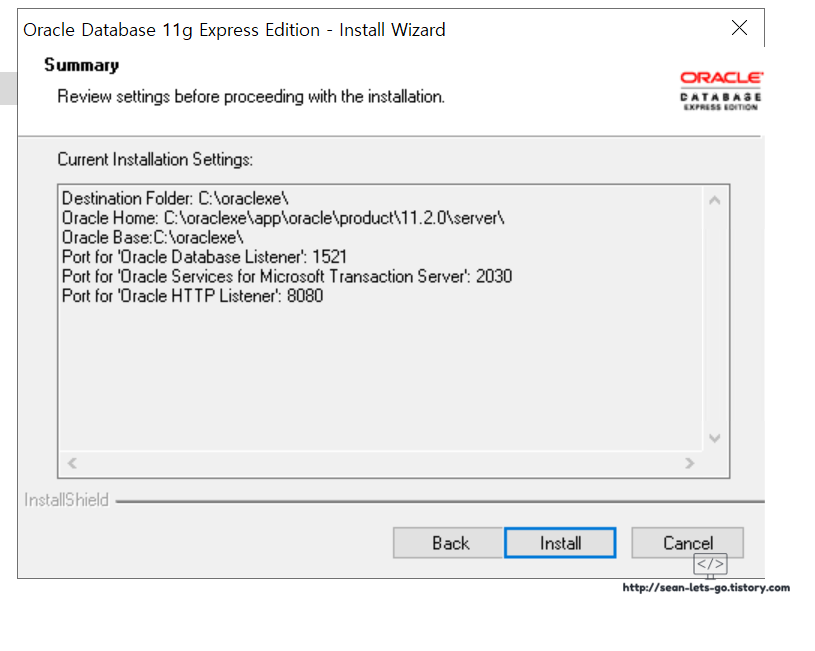815x651 pixels.
Task: Click the Summary heading
Action: 82,65
